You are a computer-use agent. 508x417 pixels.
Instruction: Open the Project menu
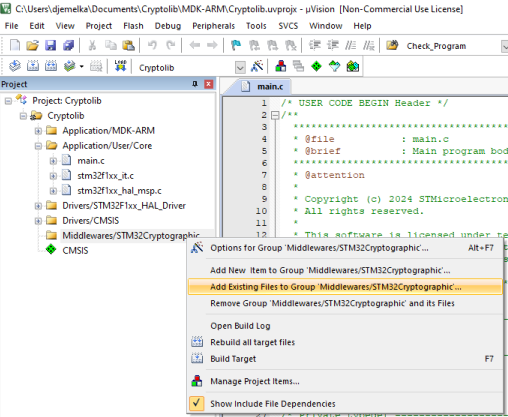(x=99, y=26)
